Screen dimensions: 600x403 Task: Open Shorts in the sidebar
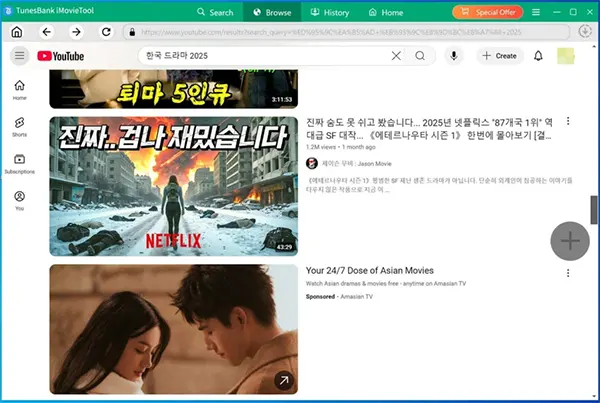pyautogui.click(x=19, y=126)
